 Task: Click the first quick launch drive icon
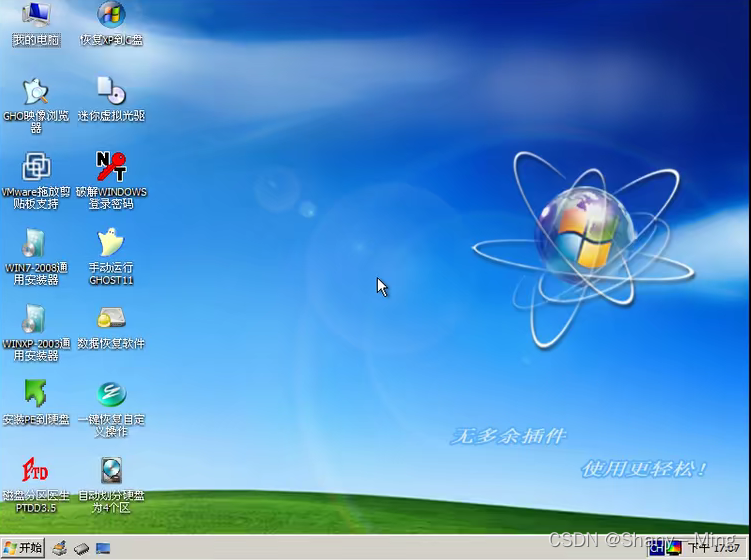(59, 548)
